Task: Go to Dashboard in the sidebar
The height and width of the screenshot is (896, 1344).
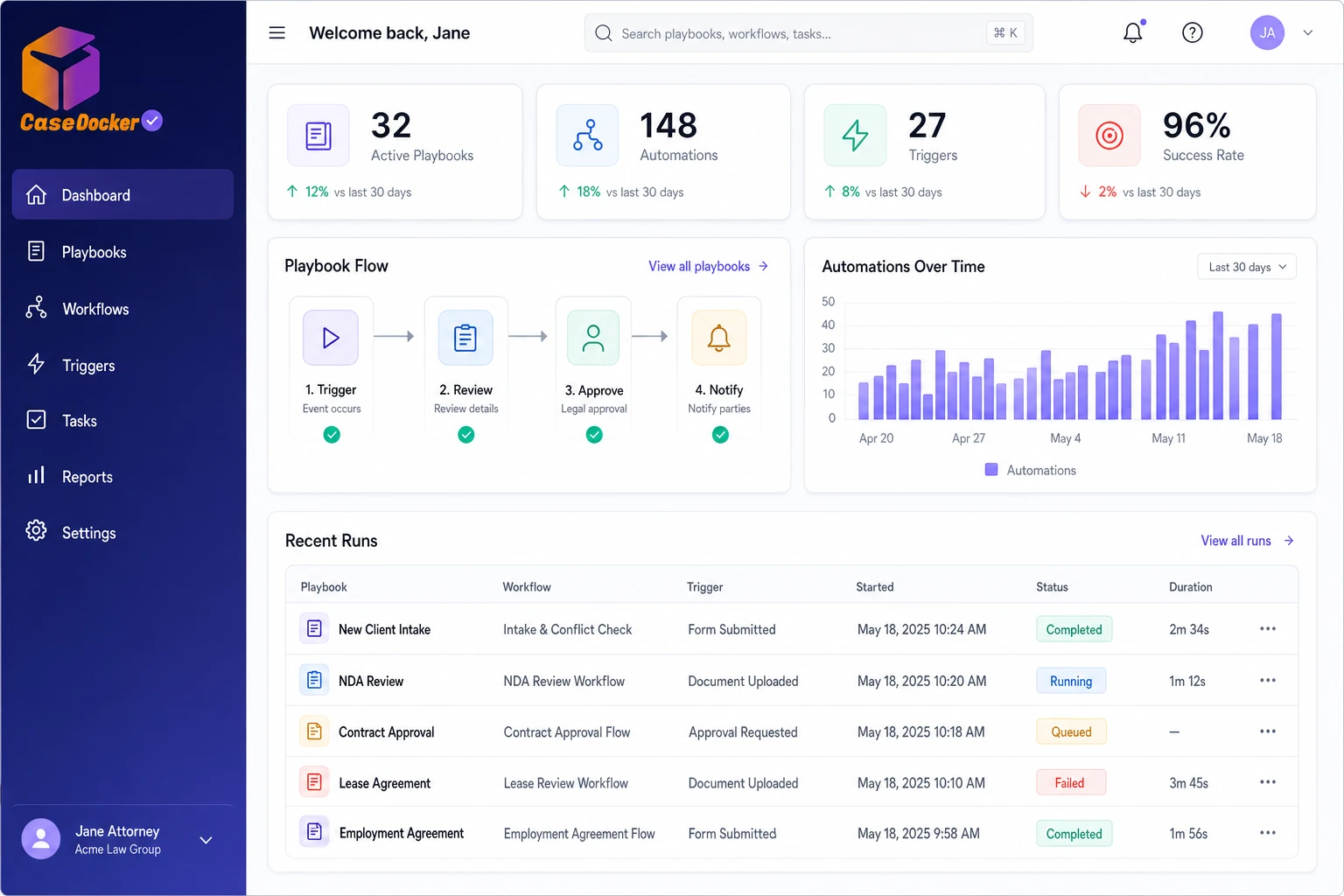Action: (x=122, y=195)
